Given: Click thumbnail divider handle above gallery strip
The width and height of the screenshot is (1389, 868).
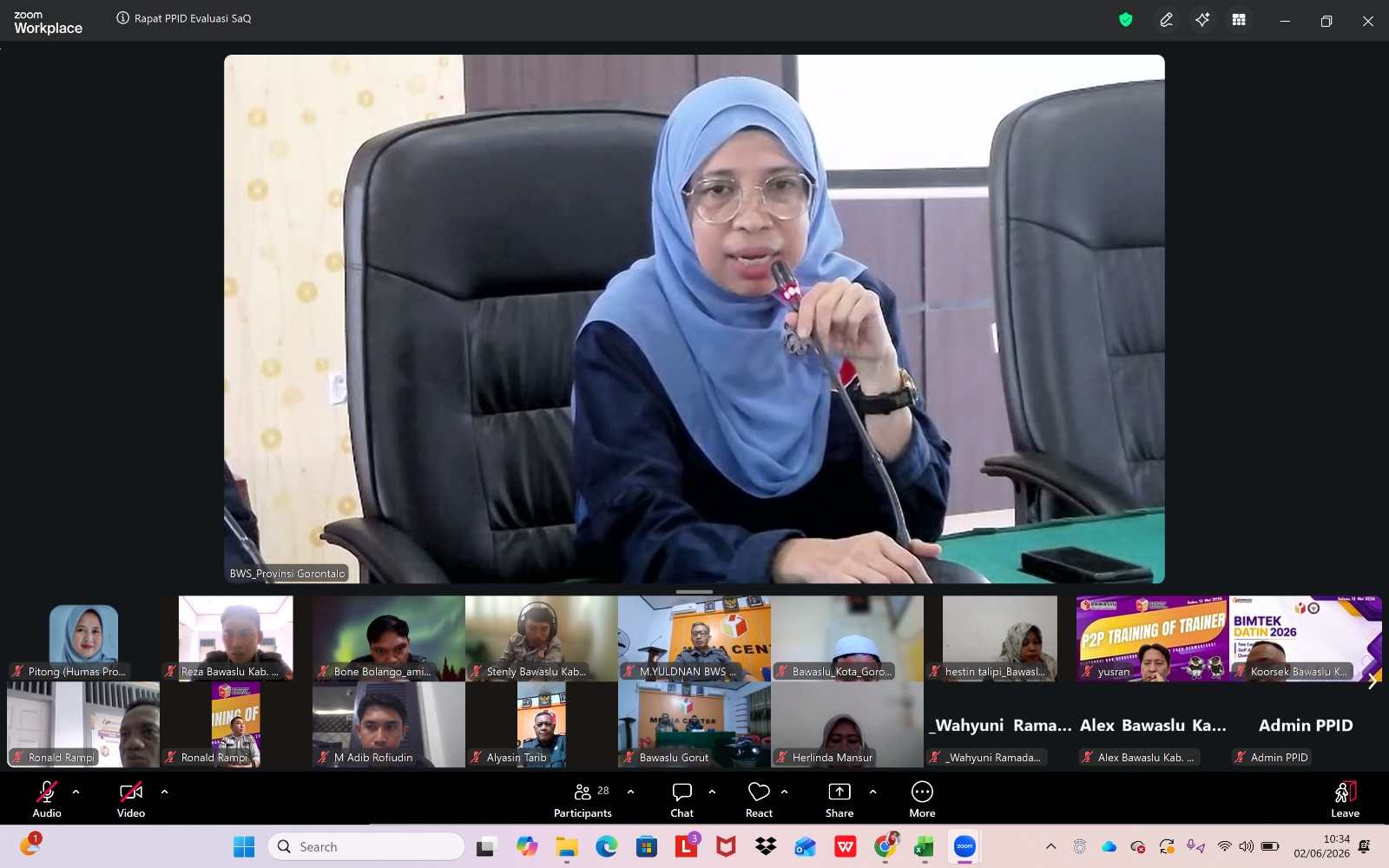Looking at the screenshot, I should 694,592.
